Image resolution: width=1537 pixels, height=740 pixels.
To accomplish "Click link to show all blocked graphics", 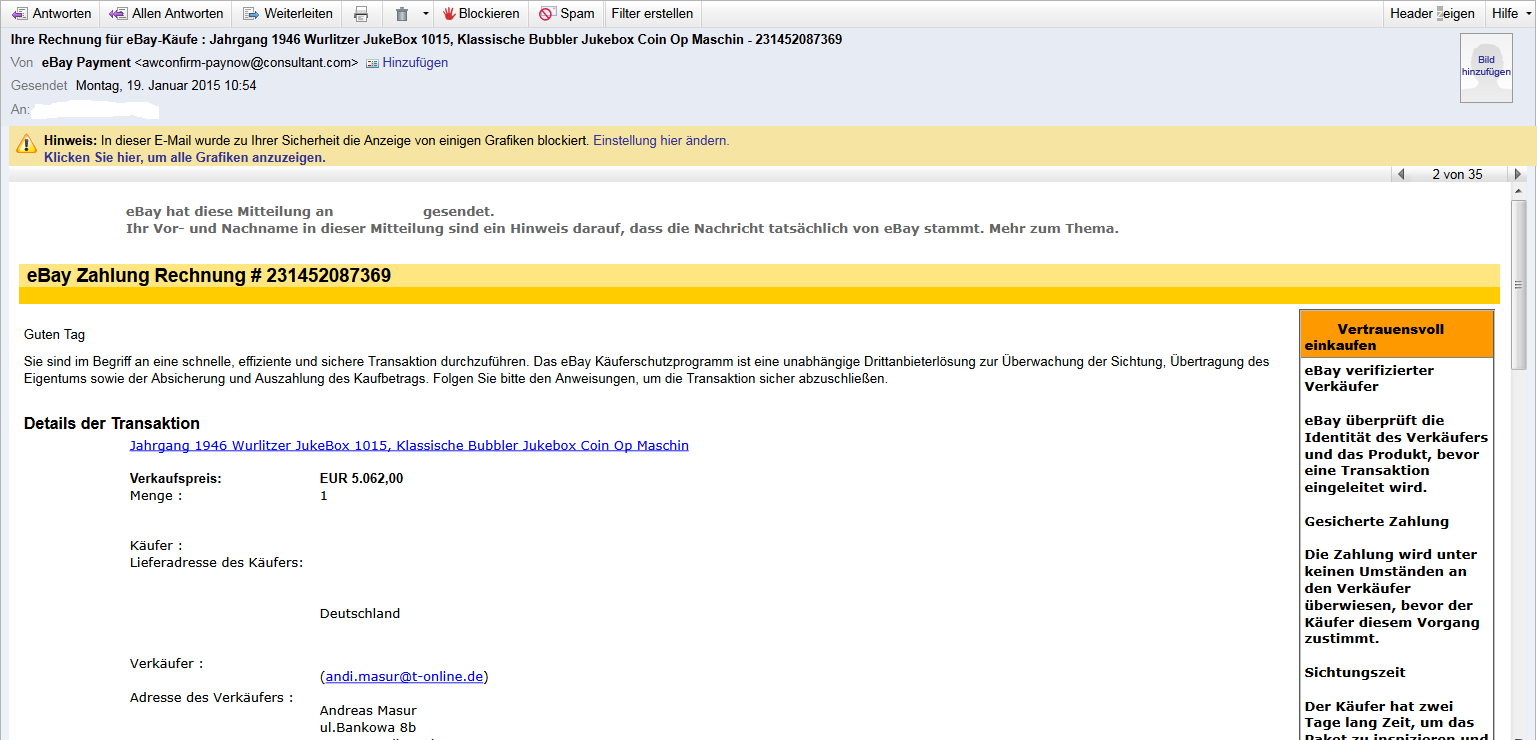I will click(185, 158).
